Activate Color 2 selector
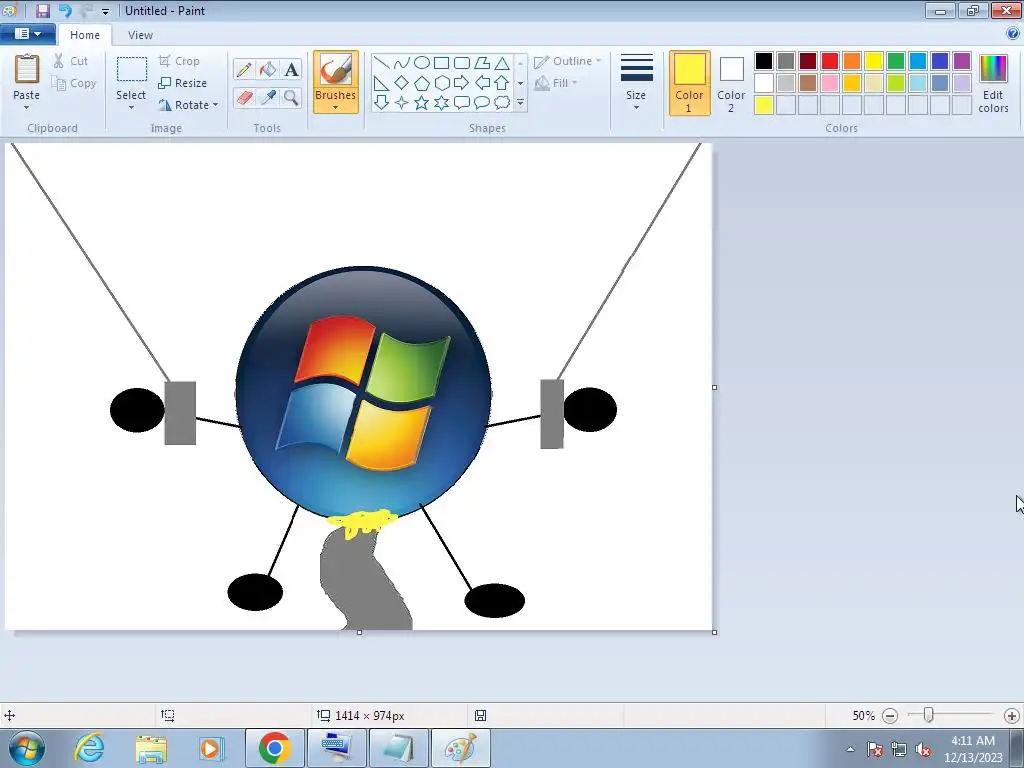The image size is (1024, 768). (x=731, y=83)
